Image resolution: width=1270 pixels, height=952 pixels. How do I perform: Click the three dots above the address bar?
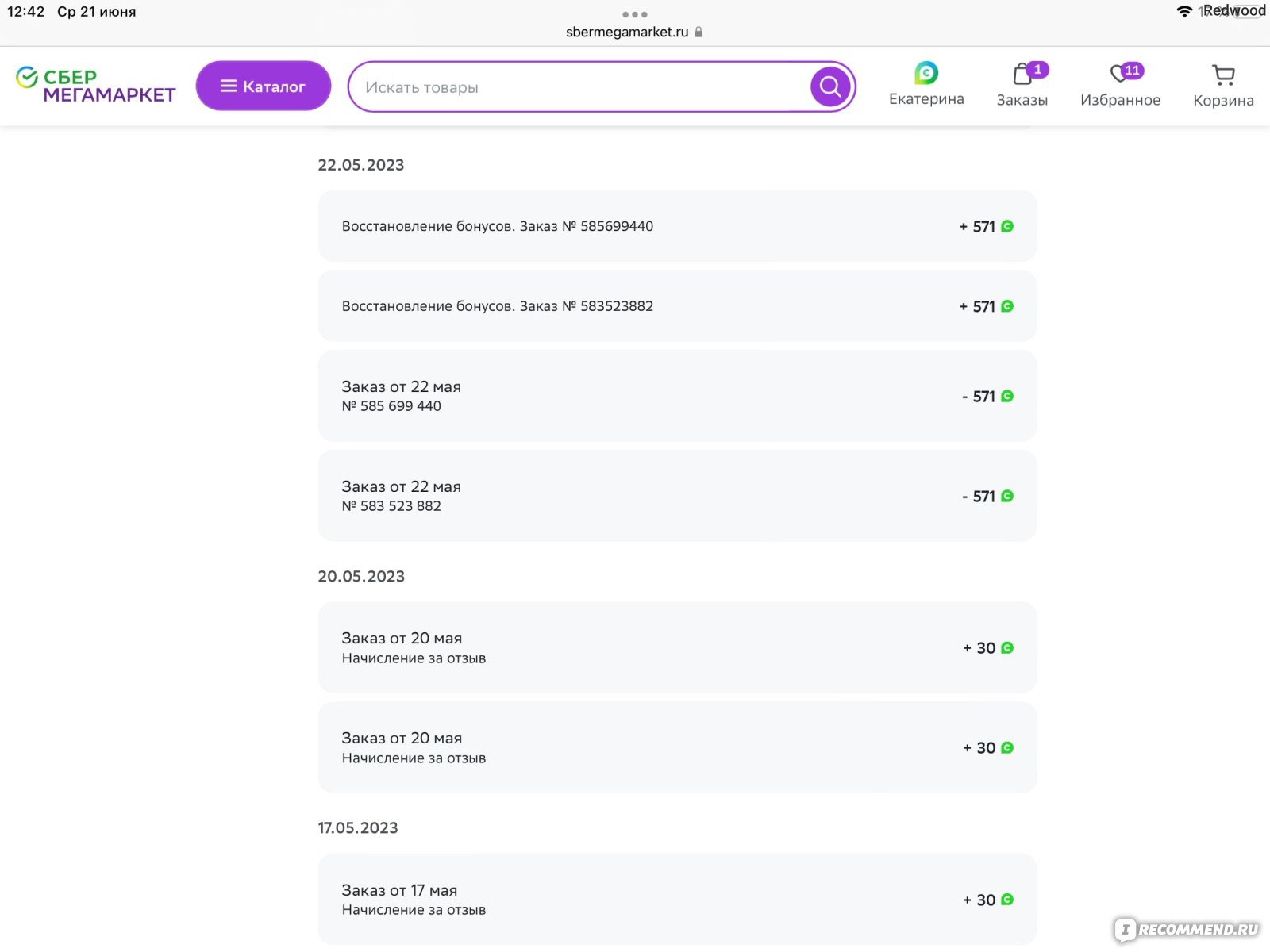point(635,14)
